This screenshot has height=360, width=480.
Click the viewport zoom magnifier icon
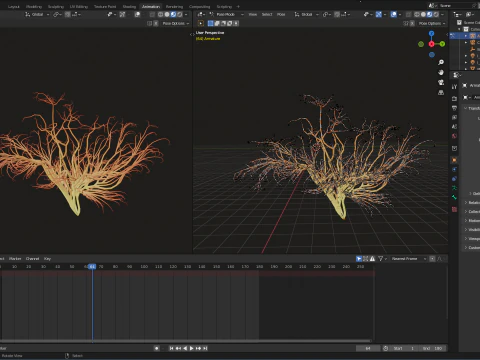coord(441,62)
